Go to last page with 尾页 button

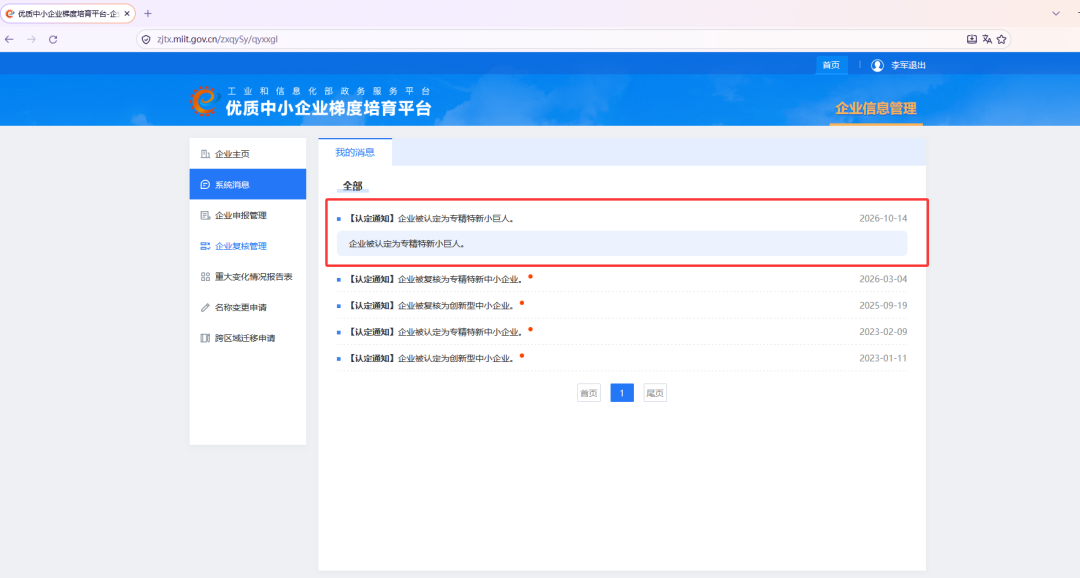[x=654, y=393]
